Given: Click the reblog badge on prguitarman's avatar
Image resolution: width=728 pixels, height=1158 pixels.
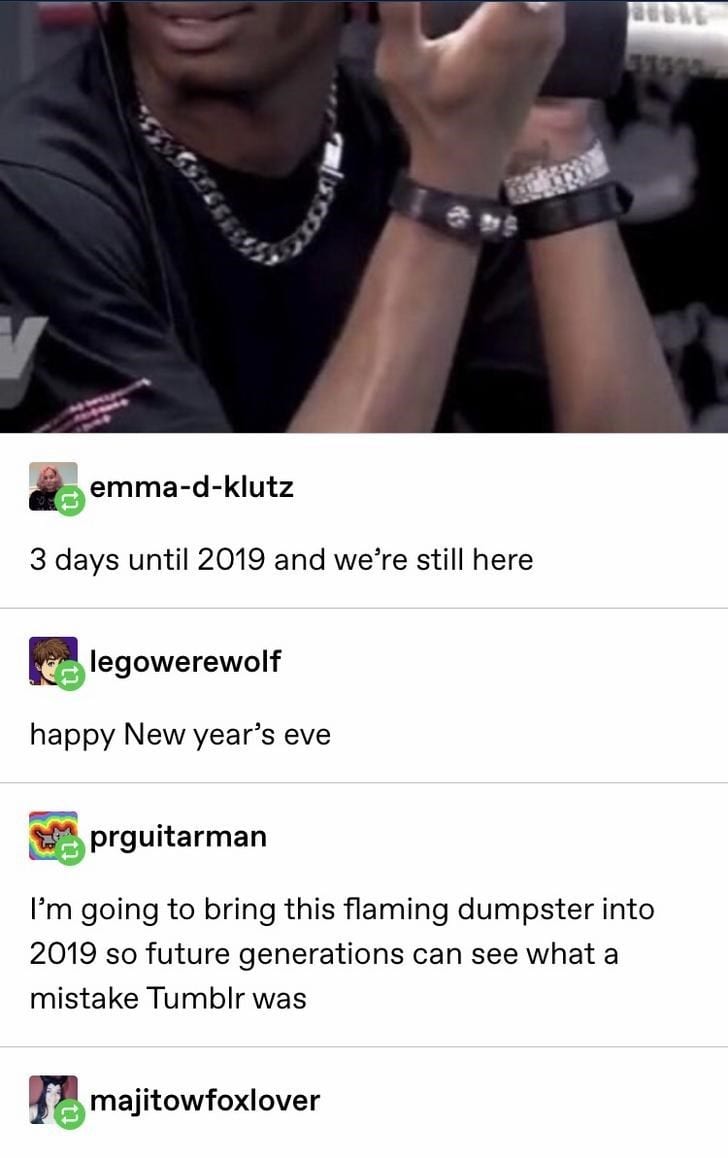Looking at the screenshot, I should pyautogui.click(x=70, y=852).
